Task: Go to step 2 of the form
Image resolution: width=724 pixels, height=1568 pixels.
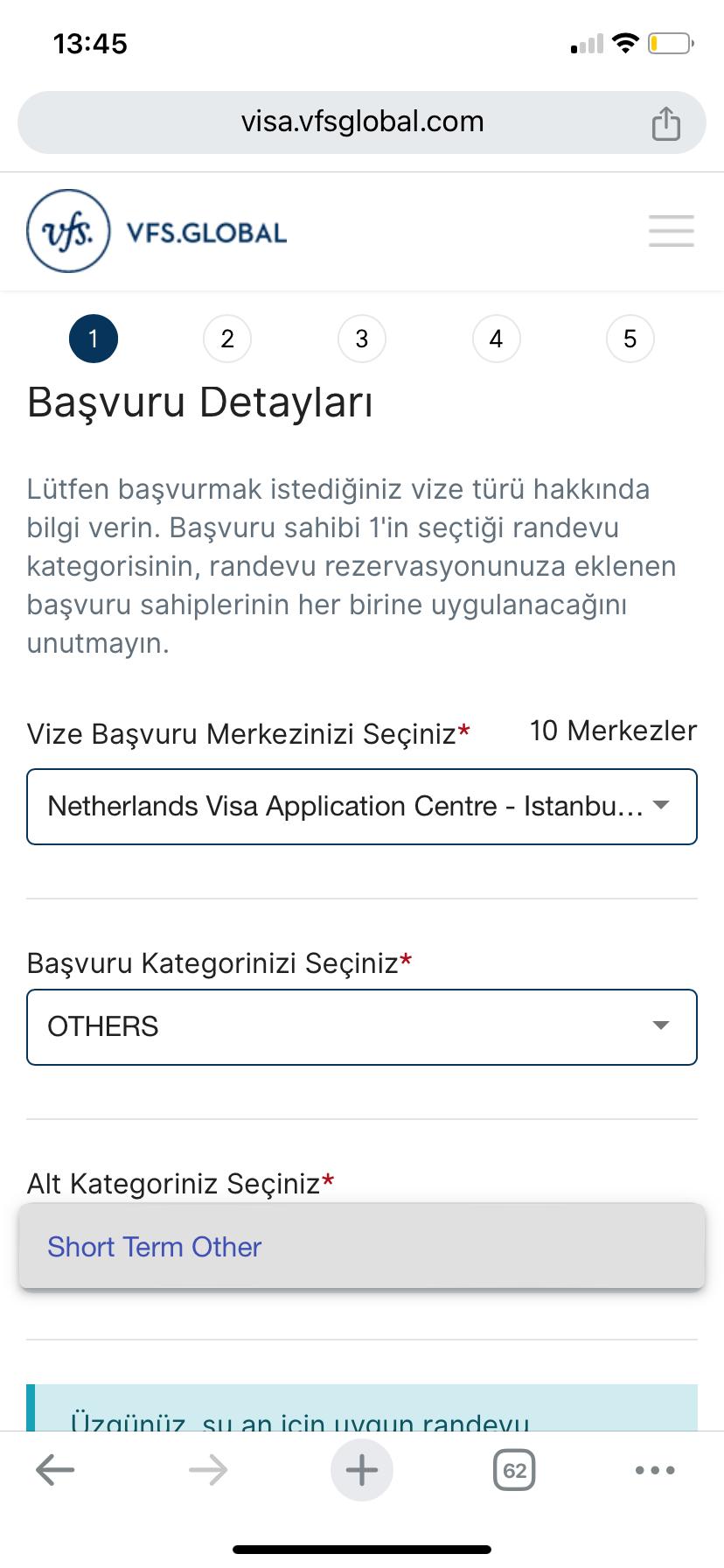Action: [x=227, y=339]
